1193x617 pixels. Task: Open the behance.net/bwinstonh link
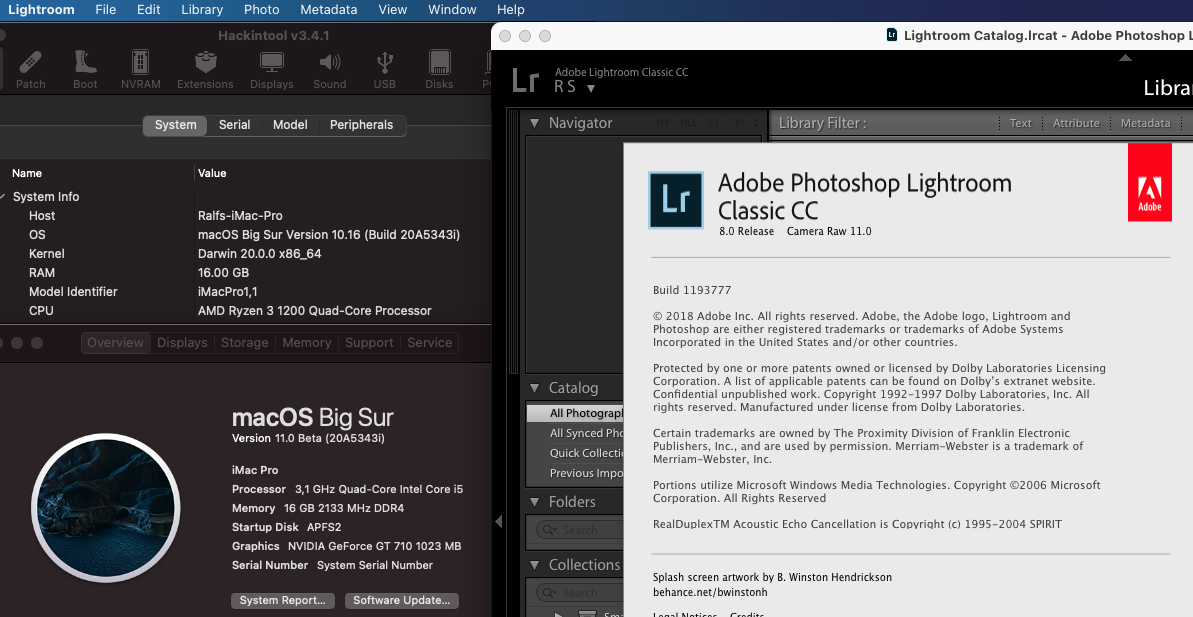point(710,592)
